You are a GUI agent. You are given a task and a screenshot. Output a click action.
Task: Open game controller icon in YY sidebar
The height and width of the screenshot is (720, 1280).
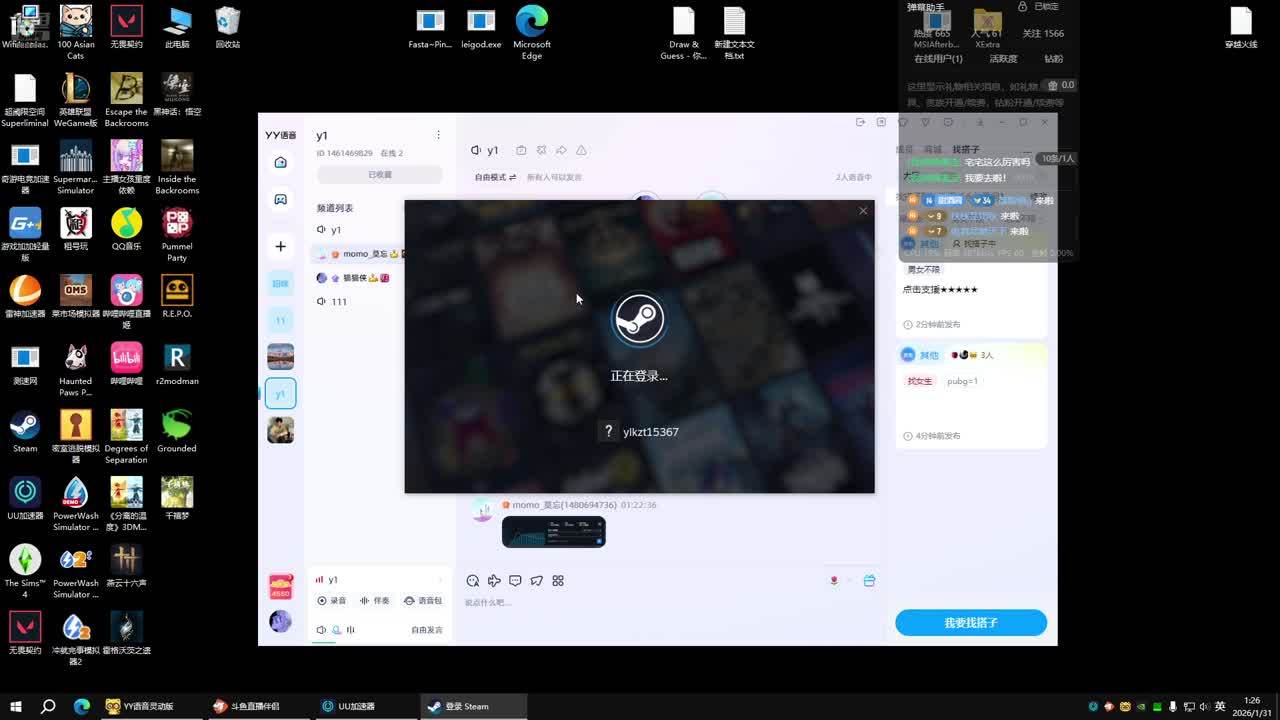[x=281, y=200]
